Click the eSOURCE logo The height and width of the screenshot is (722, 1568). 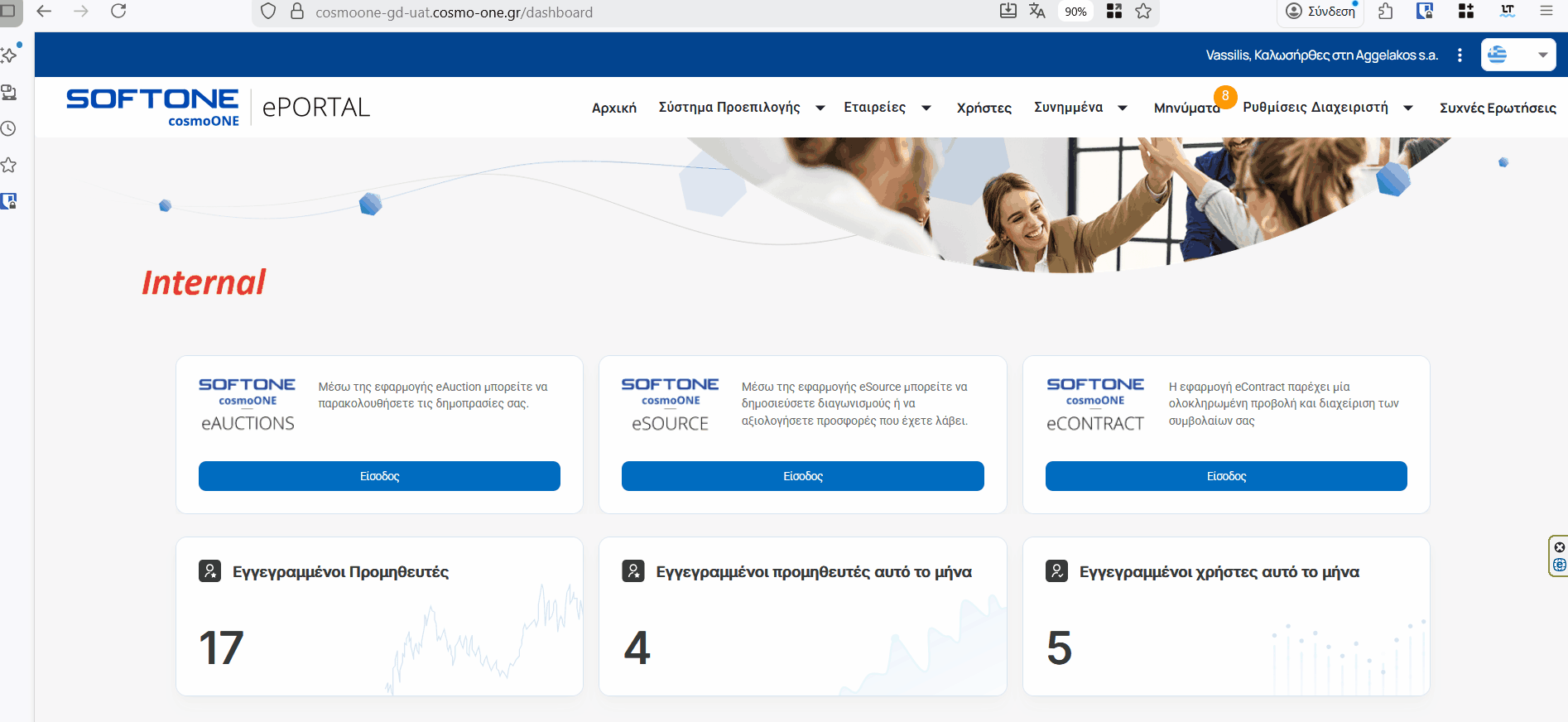coord(671,405)
